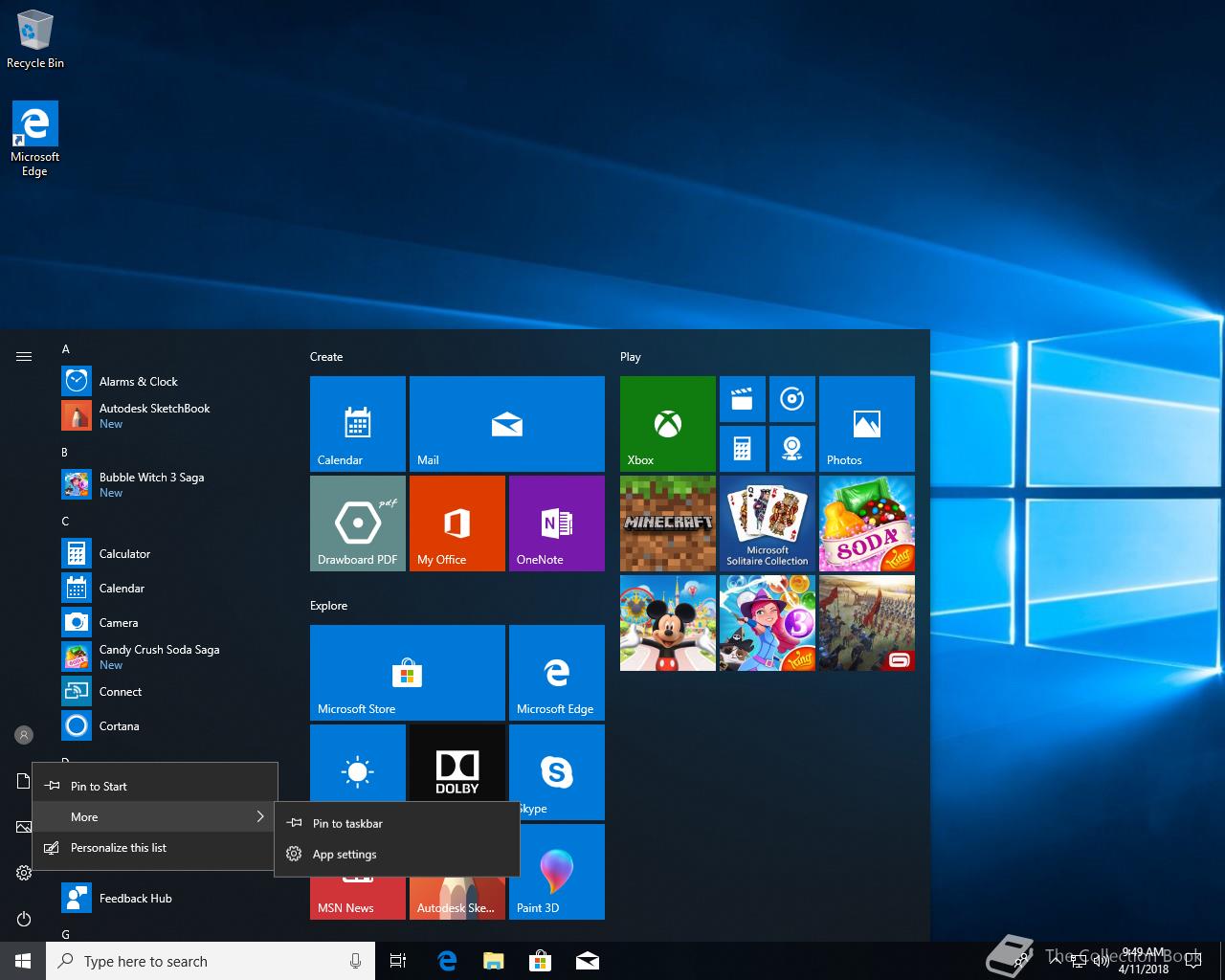Focus the Type here to search box

[x=211, y=961]
